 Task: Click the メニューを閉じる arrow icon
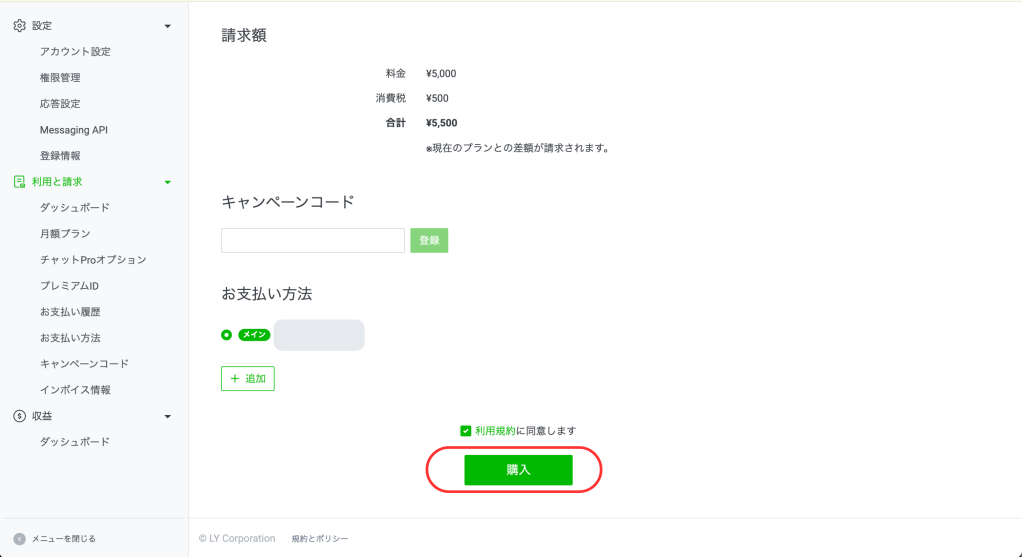coord(19,538)
